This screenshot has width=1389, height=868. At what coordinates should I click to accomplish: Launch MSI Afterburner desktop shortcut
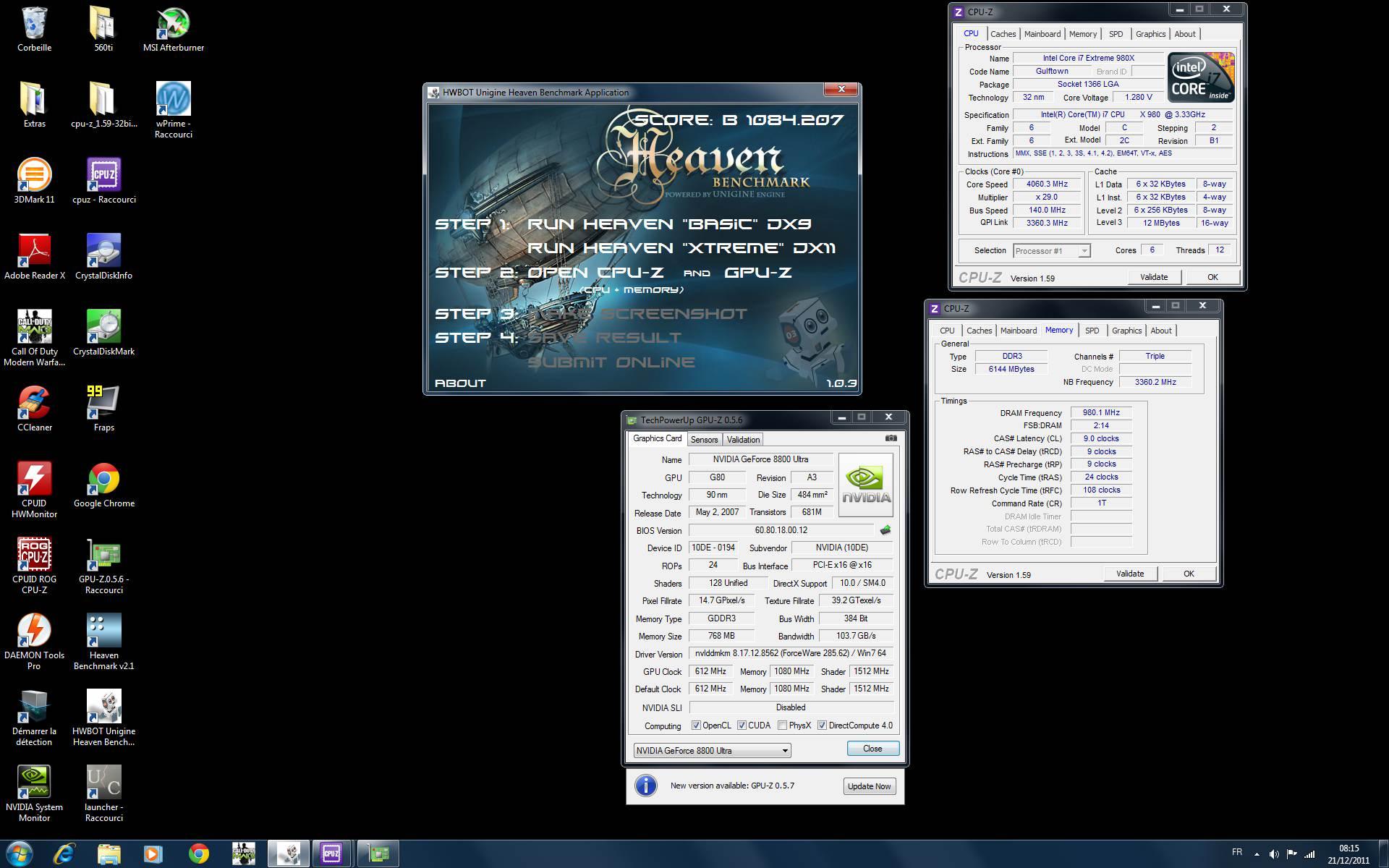tap(174, 29)
